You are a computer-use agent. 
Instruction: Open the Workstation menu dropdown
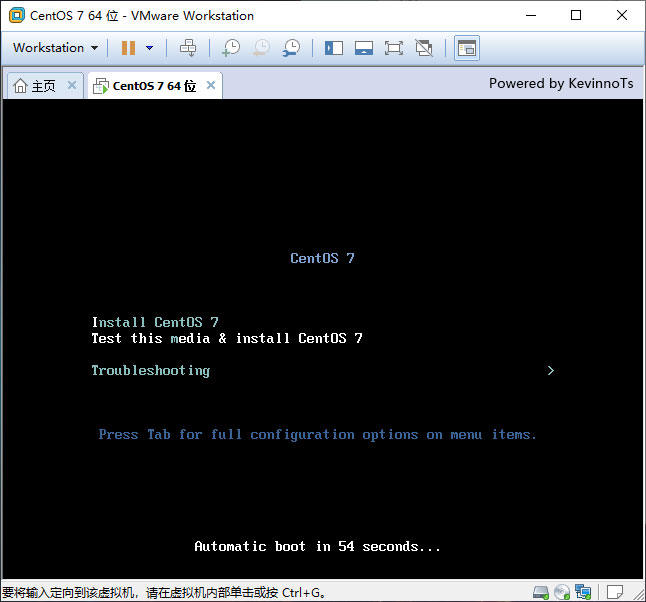56,48
